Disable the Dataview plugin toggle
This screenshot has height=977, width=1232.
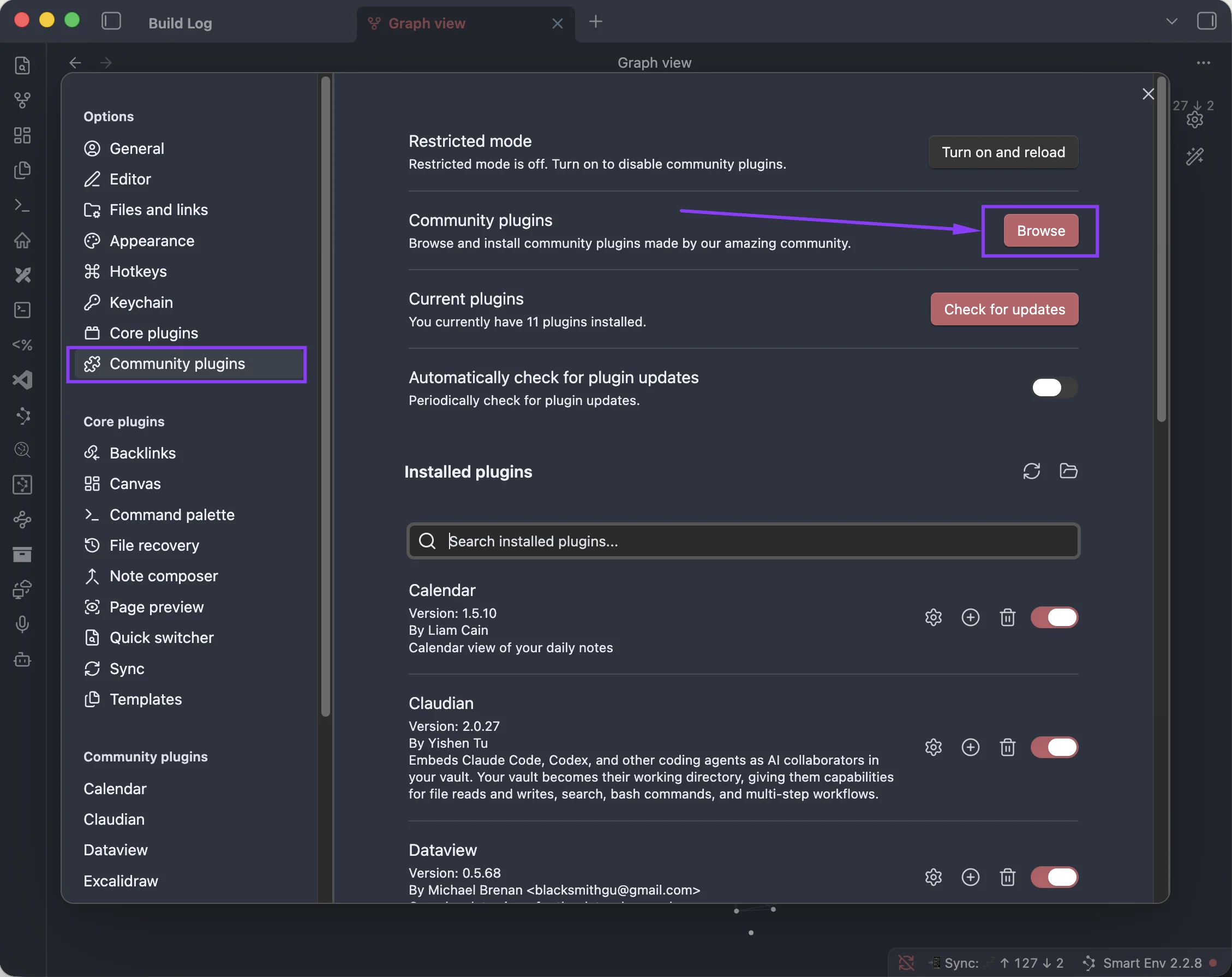1054,877
